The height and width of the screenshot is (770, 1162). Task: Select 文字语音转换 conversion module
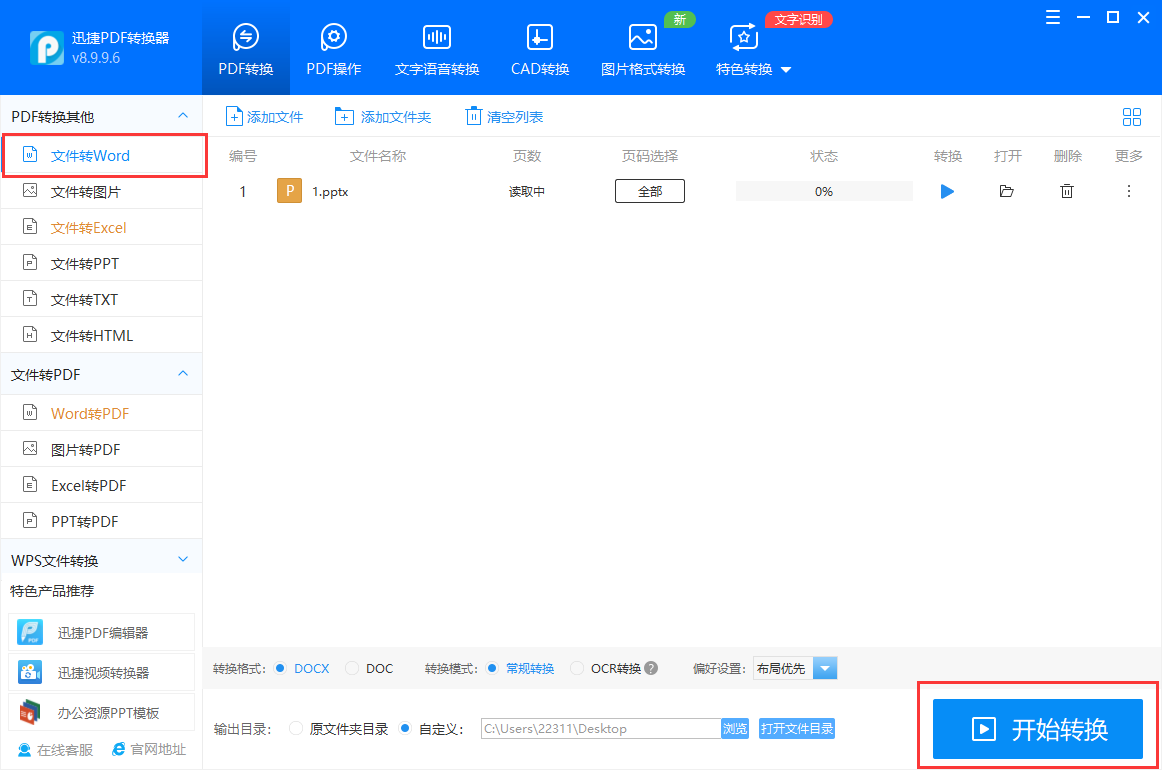436,47
